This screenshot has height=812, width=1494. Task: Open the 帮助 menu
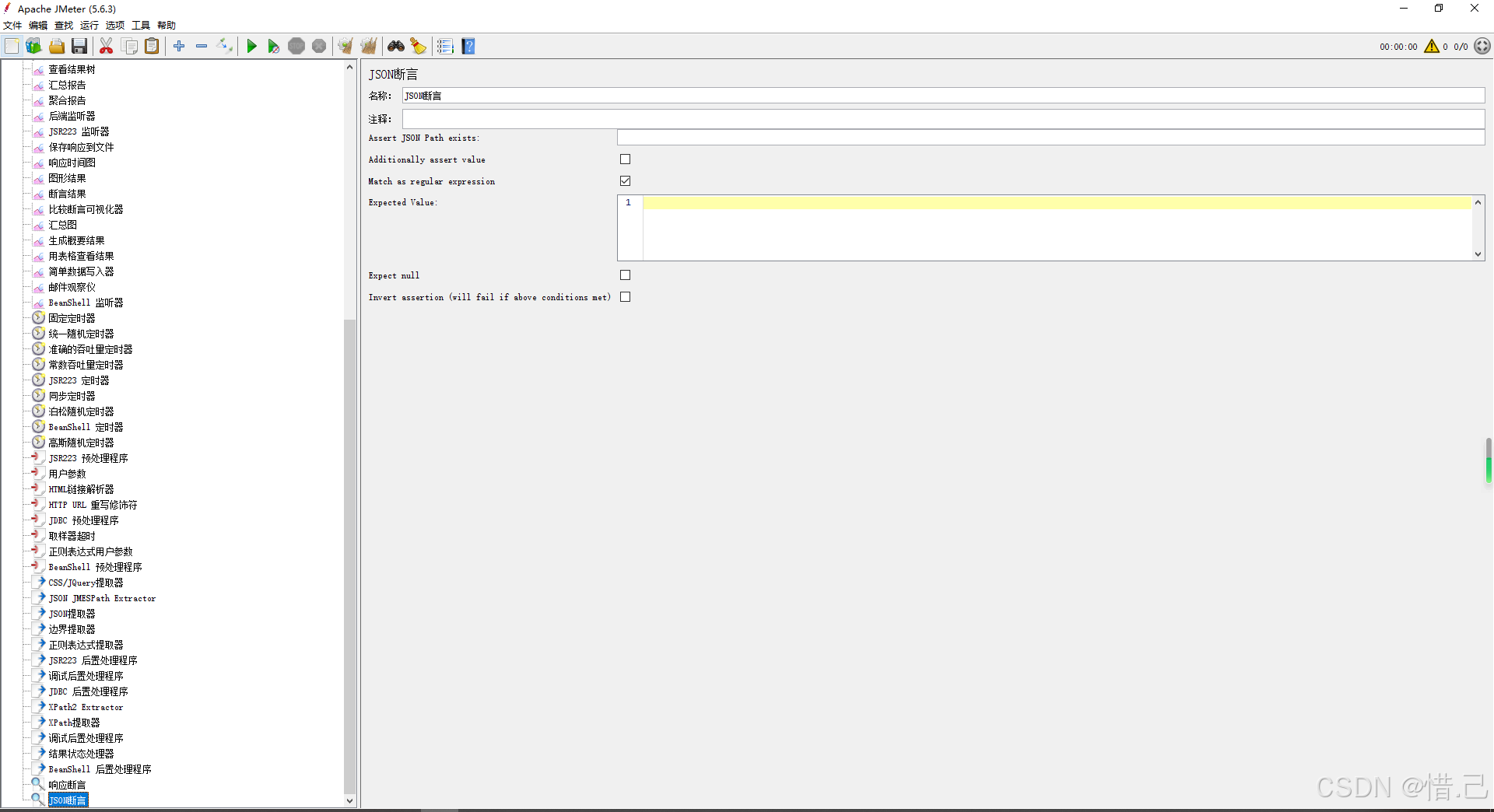(x=167, y=26)
